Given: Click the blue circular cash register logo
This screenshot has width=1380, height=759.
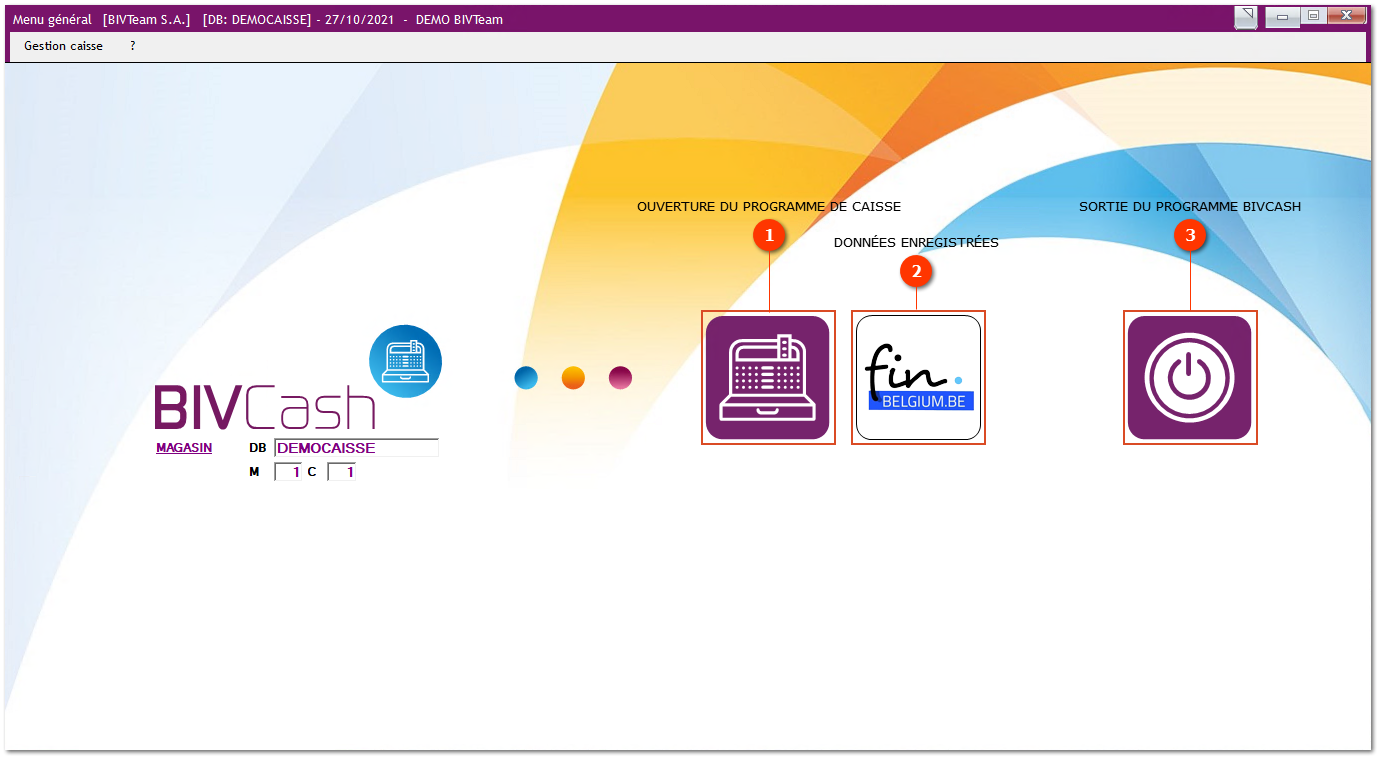Looking at the screenshot, I should tap(405, 361).
